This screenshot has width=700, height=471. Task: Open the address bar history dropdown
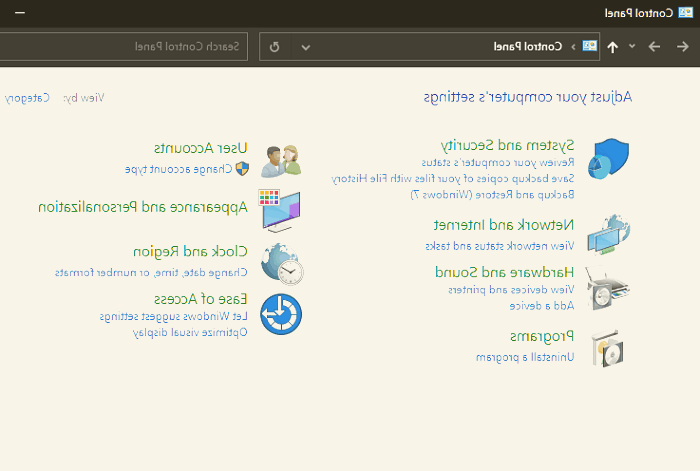(x=306, y=46)
